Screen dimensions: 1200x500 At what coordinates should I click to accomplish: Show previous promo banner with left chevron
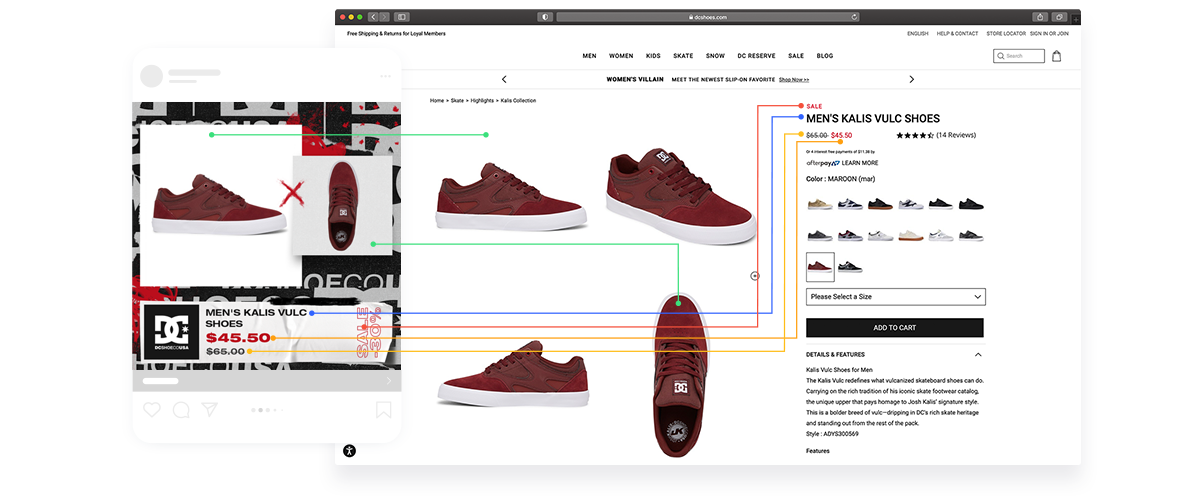(x=504, y=79)
